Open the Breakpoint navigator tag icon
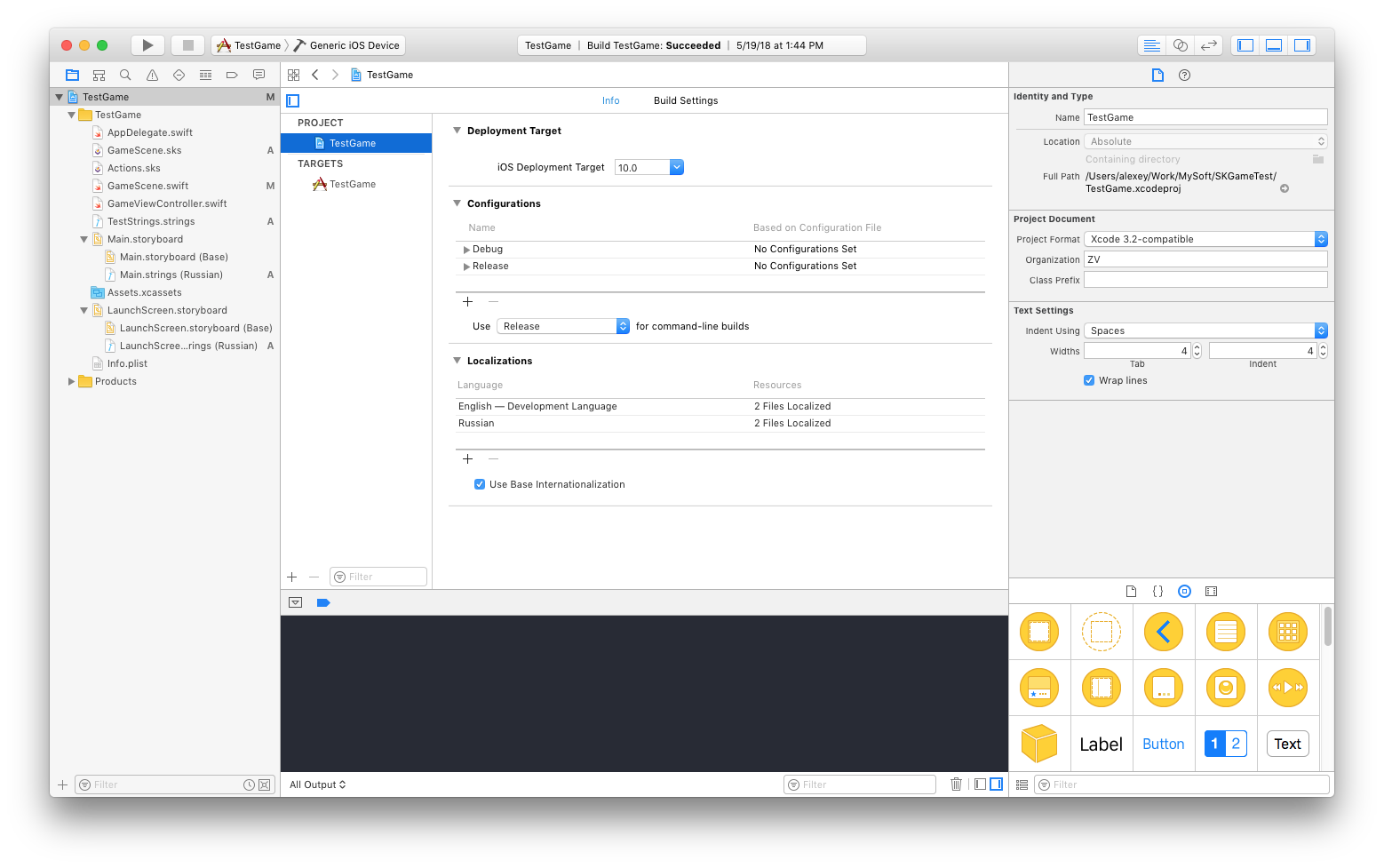This screenshot has height=868, width=1384. 232,75
